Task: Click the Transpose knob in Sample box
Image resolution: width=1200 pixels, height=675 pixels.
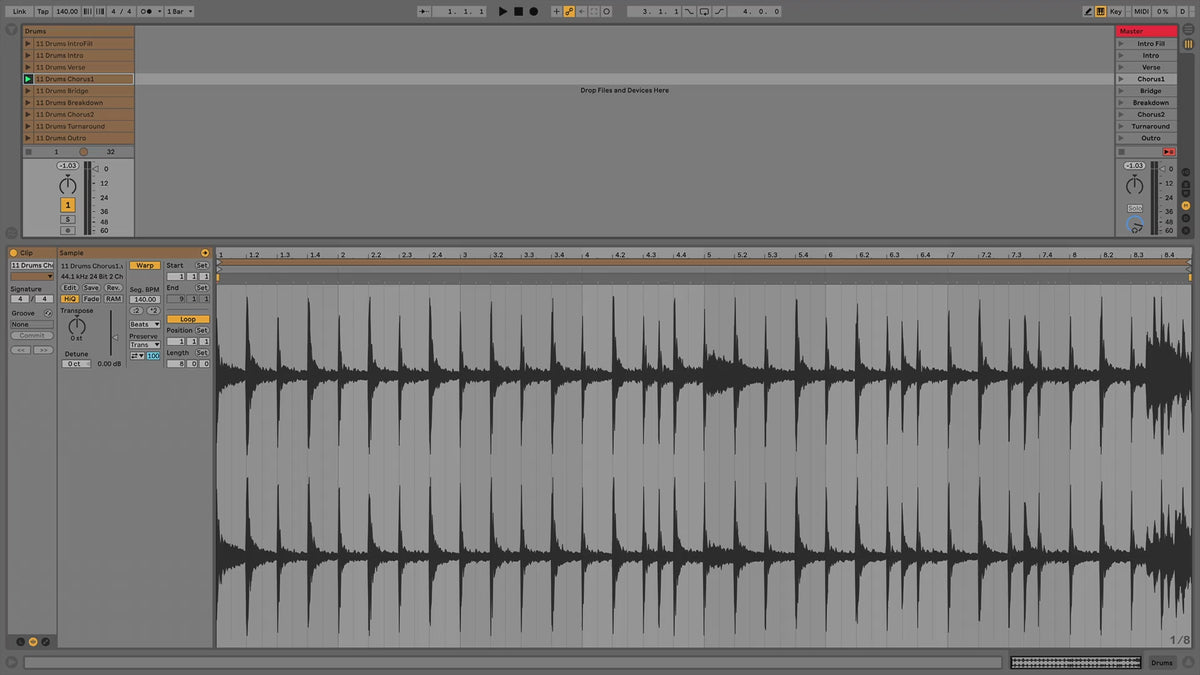Action: coord(77,326)
